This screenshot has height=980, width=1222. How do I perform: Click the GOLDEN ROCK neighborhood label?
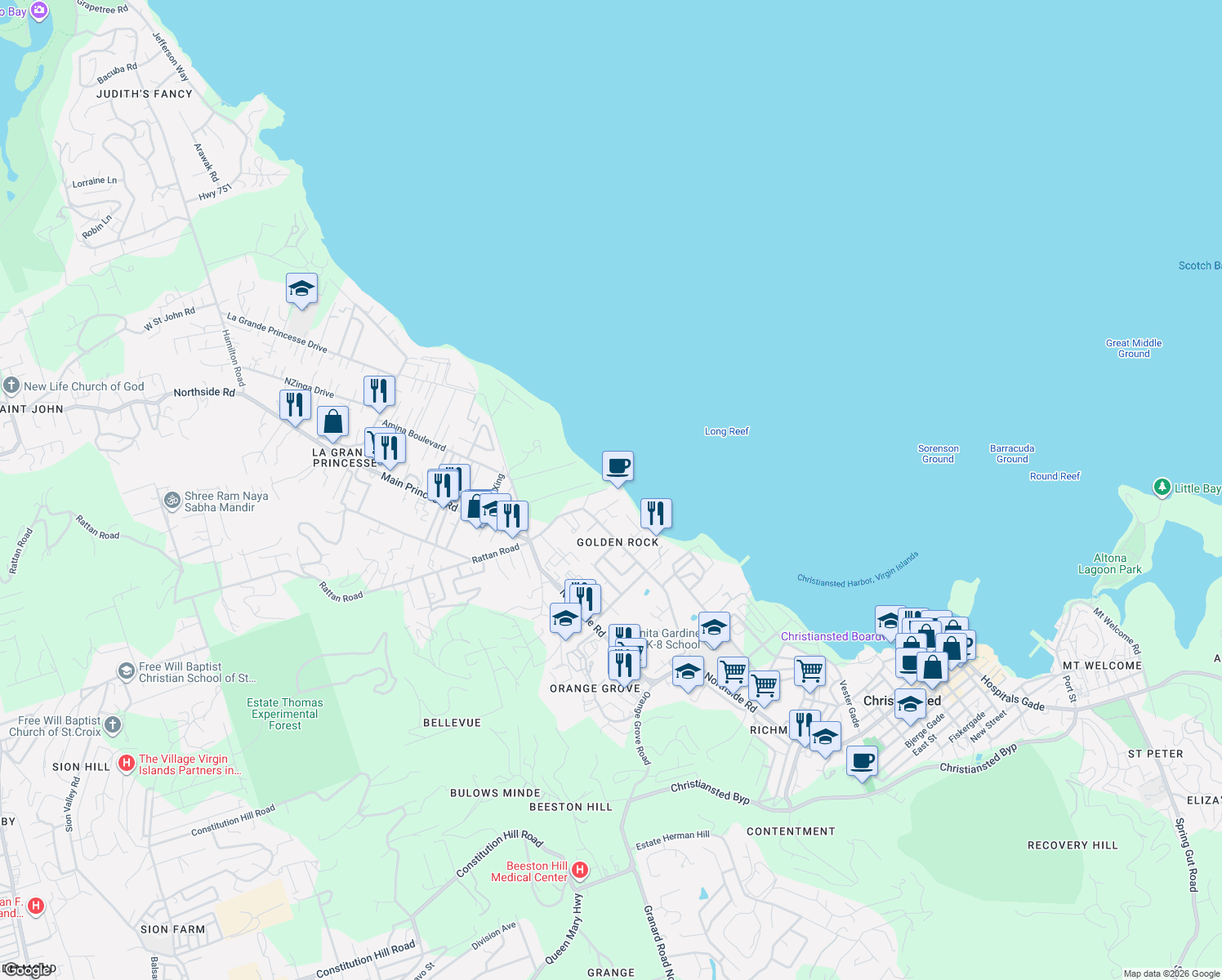tap(618, 542)
